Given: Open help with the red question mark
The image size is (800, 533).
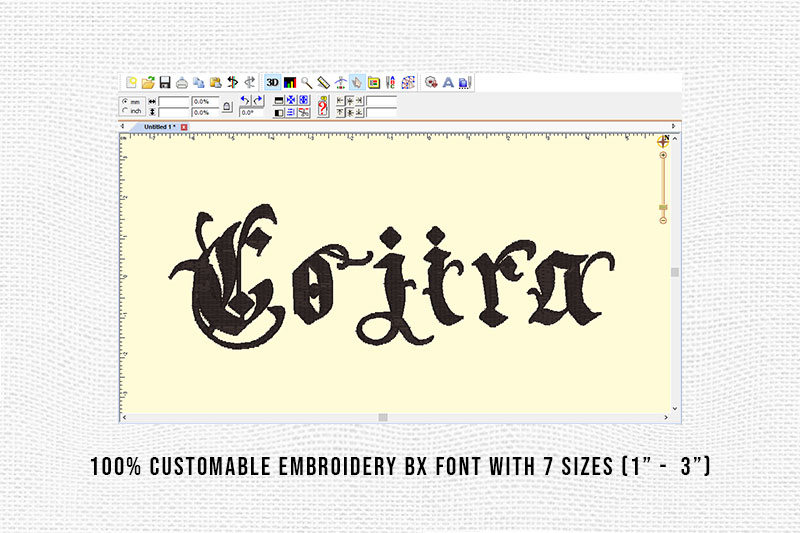Looking at the screenshot, I should [323, 107].
